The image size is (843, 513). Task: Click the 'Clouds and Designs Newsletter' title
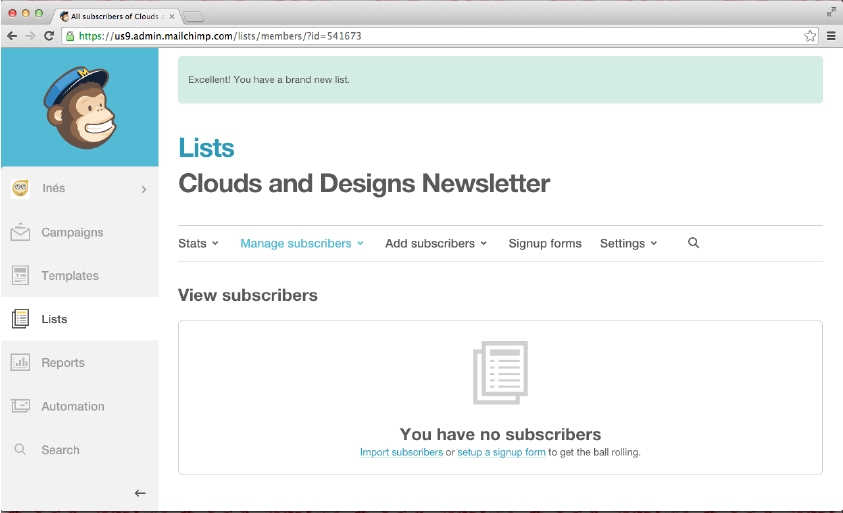pos(364,183)
